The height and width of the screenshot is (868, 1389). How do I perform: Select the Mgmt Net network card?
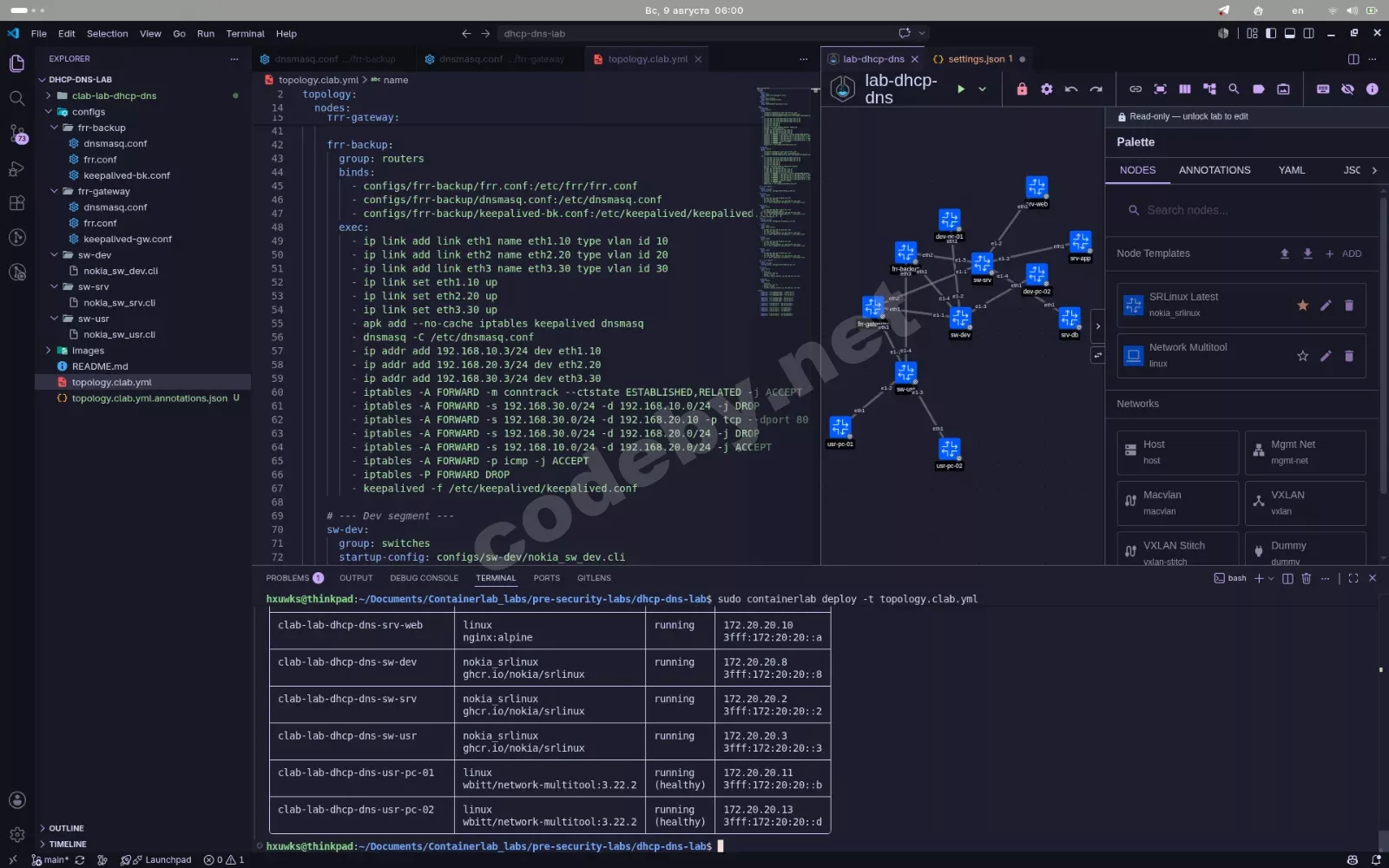1306,452
